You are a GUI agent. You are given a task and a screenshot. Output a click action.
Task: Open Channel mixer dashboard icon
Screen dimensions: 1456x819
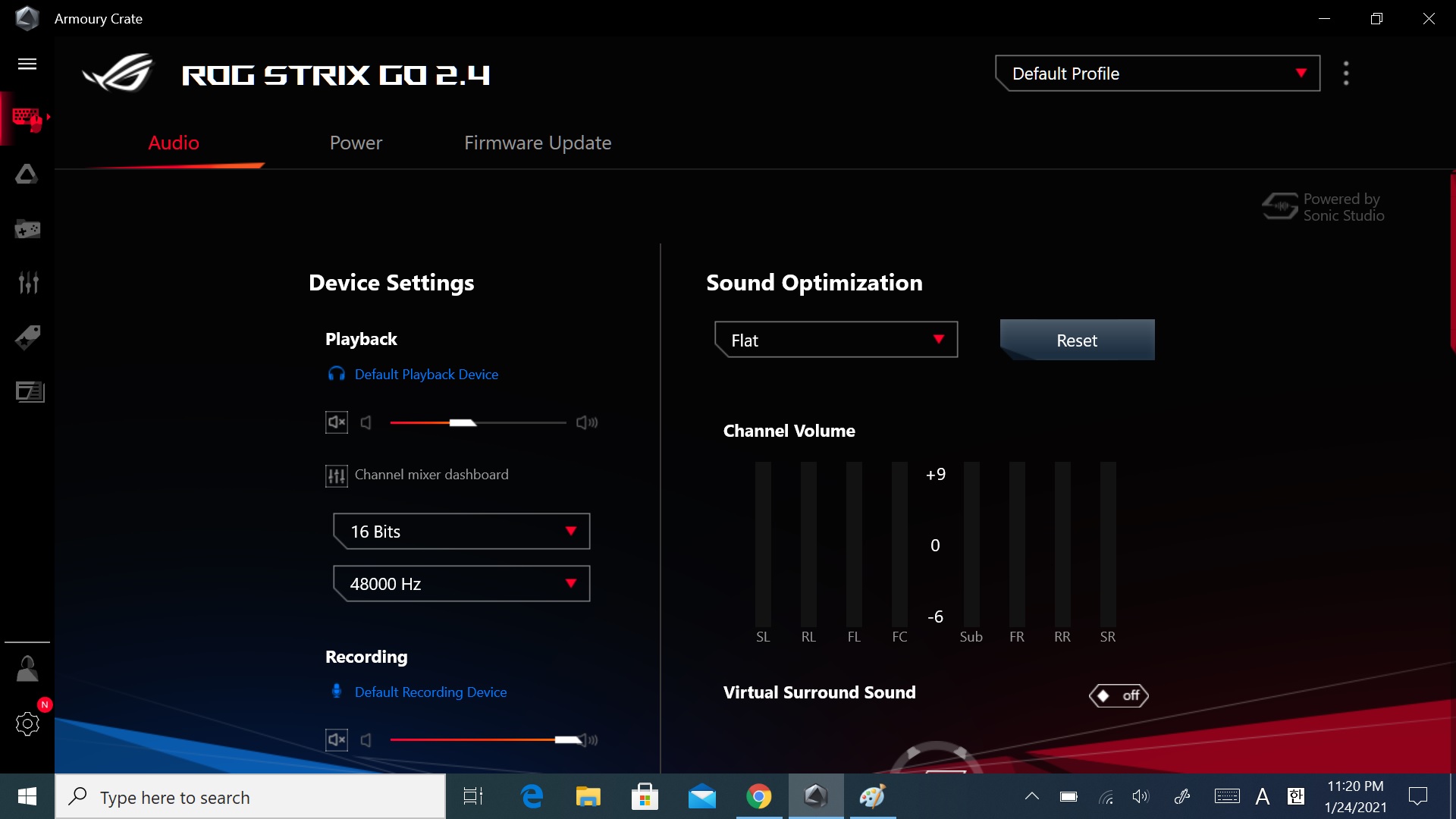coord(336,475)
